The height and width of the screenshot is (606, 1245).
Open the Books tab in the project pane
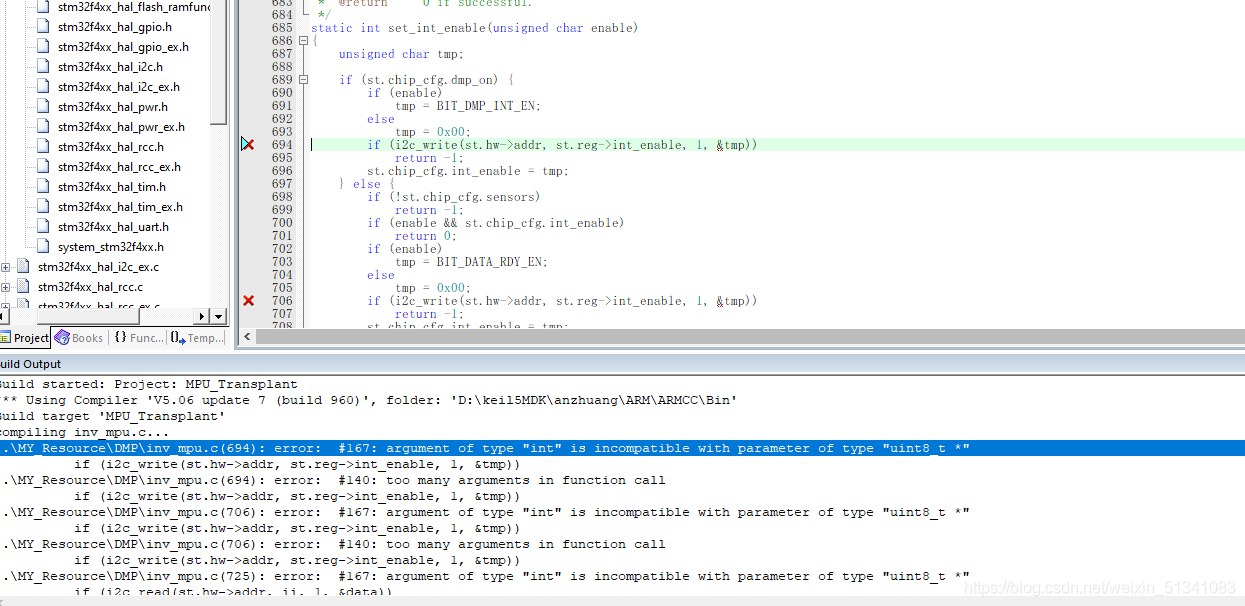coord(78,338)
